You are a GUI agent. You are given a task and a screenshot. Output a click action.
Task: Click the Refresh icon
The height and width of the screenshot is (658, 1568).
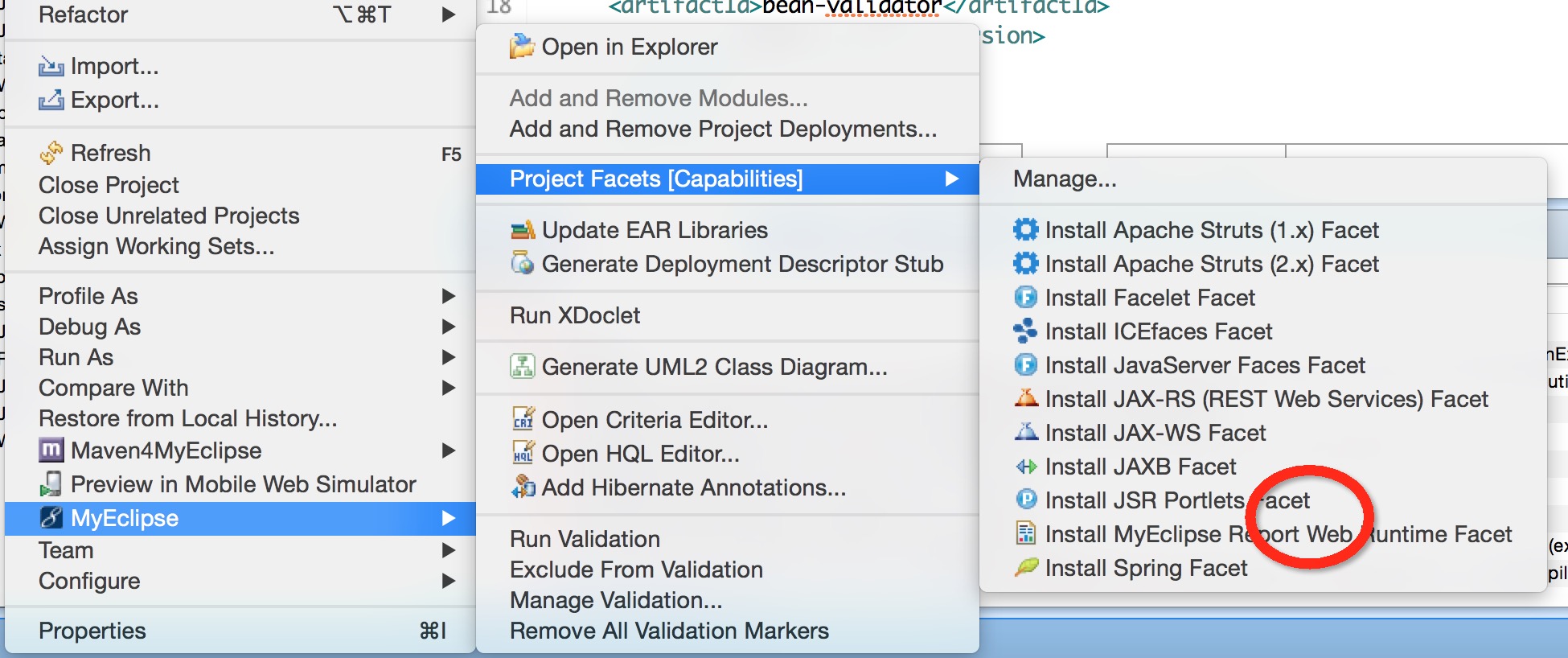pyautogui.click(x=51, y=152)
